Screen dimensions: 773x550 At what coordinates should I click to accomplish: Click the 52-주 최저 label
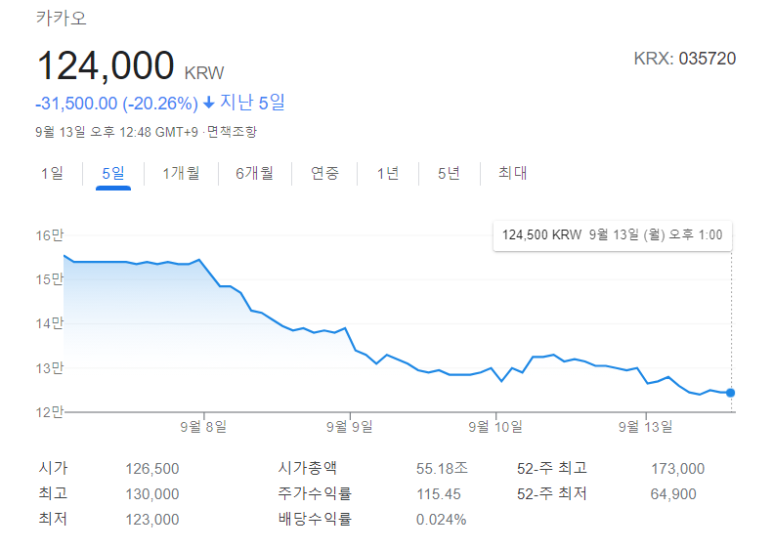tap(552, 493)
